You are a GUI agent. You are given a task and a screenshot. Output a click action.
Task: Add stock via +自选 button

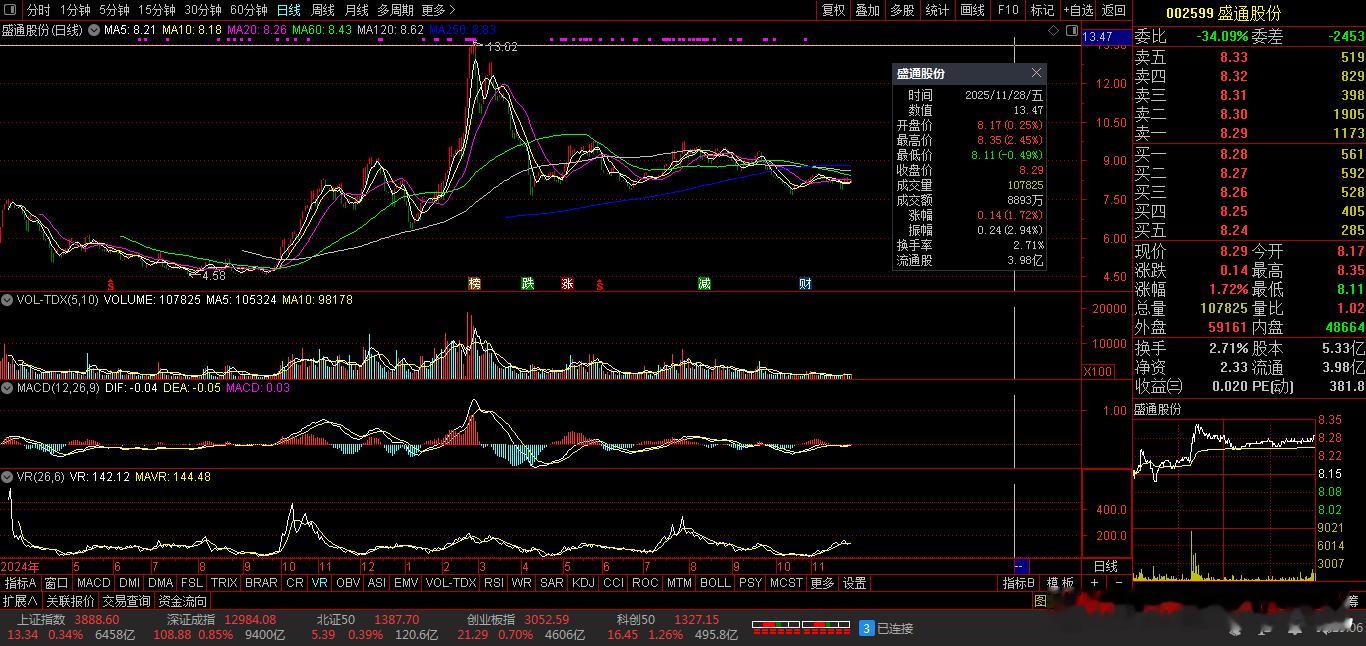pyautogui.click(x=1078, y=10)
